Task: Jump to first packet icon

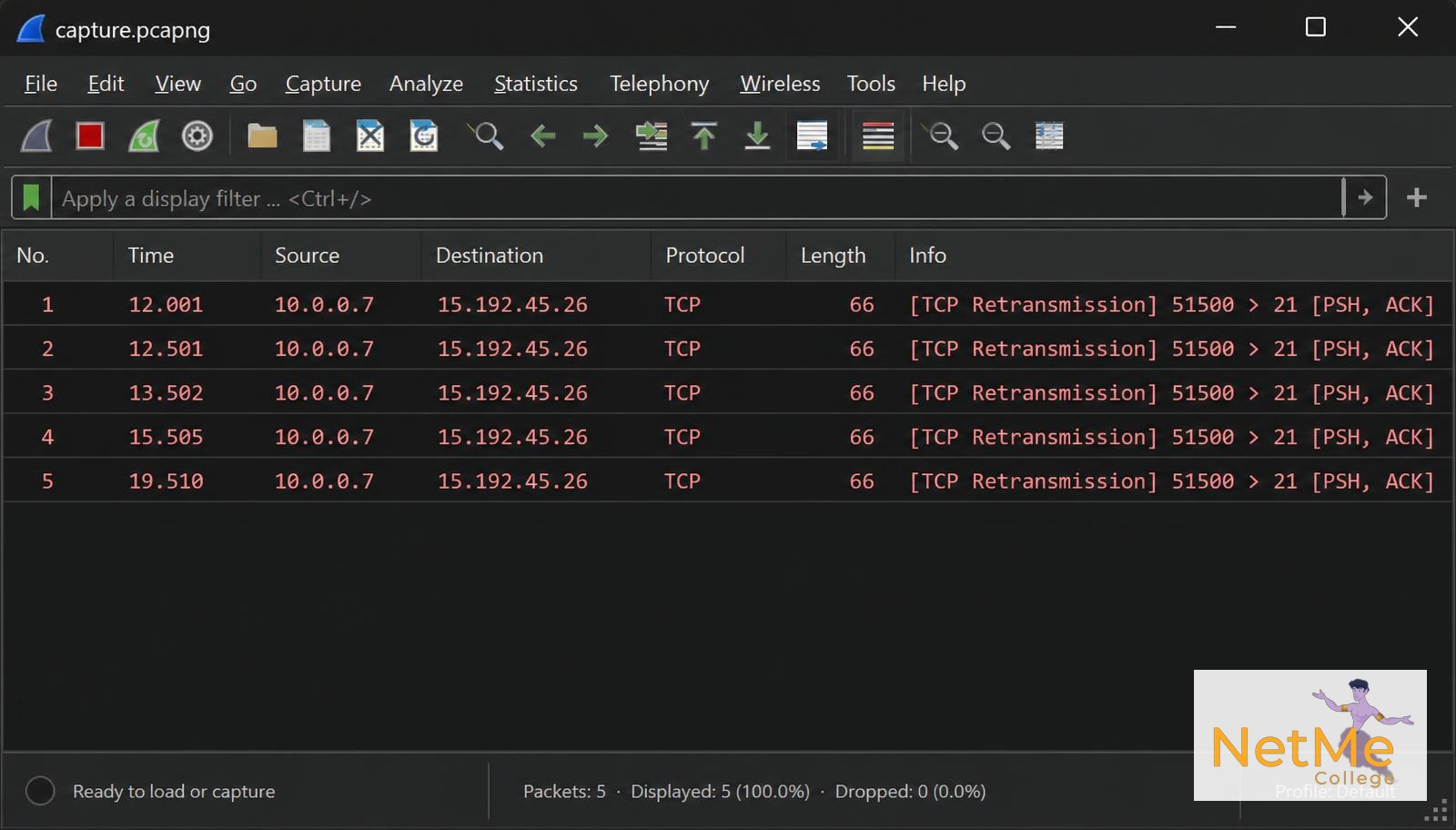Action: click(704, 137)
